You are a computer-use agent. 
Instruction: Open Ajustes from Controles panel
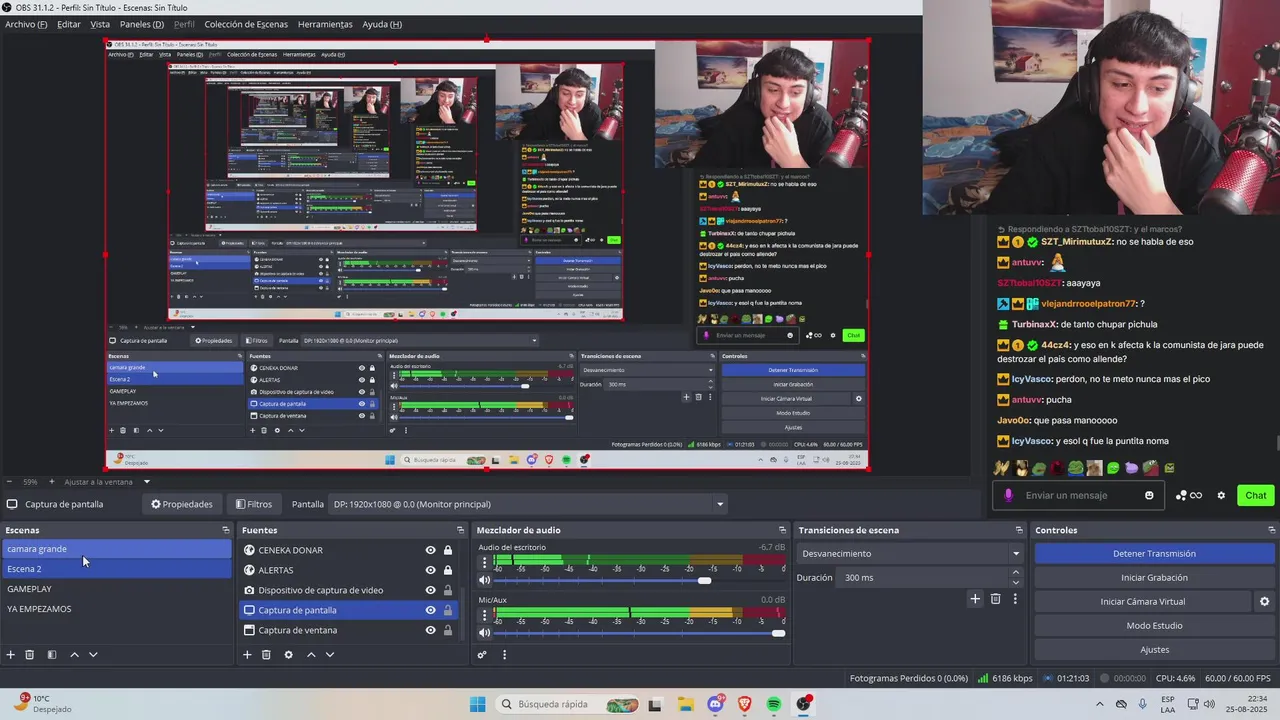[1154, 649]
